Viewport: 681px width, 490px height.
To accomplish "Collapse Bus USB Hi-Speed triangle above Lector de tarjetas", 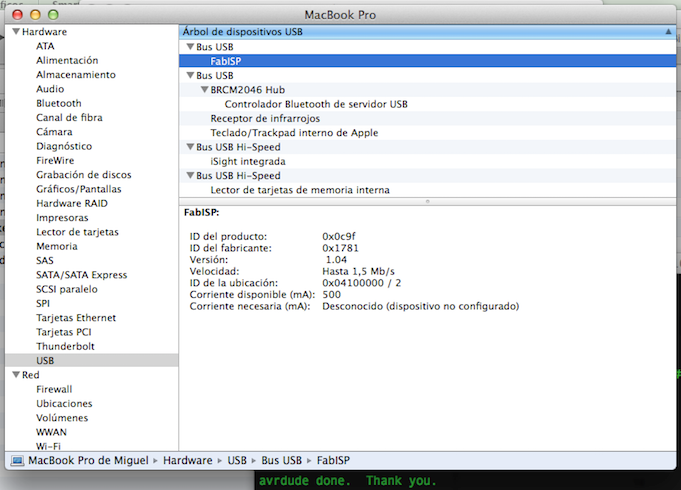I will pos(190,175).
